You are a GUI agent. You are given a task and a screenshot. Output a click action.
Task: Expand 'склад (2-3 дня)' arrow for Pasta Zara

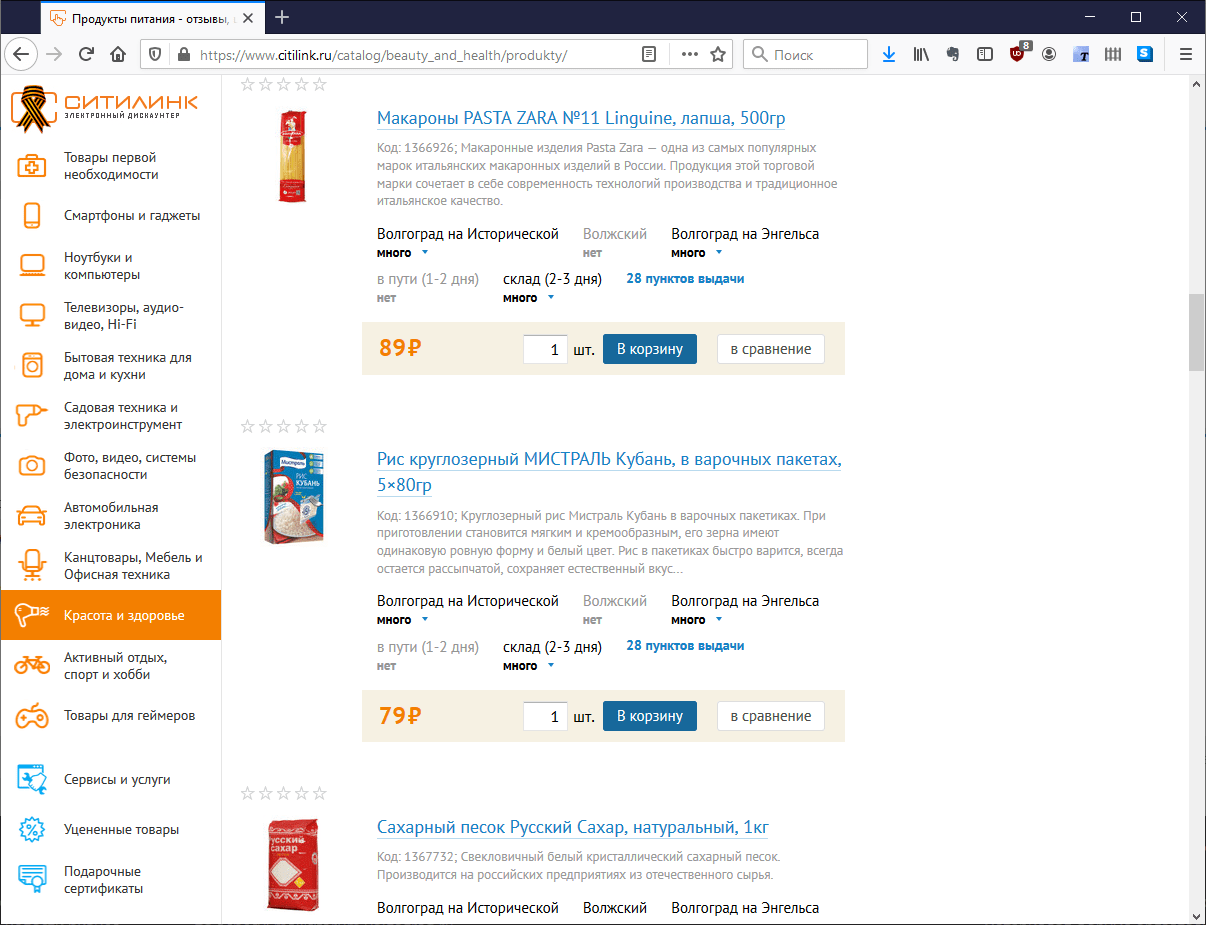551,298
